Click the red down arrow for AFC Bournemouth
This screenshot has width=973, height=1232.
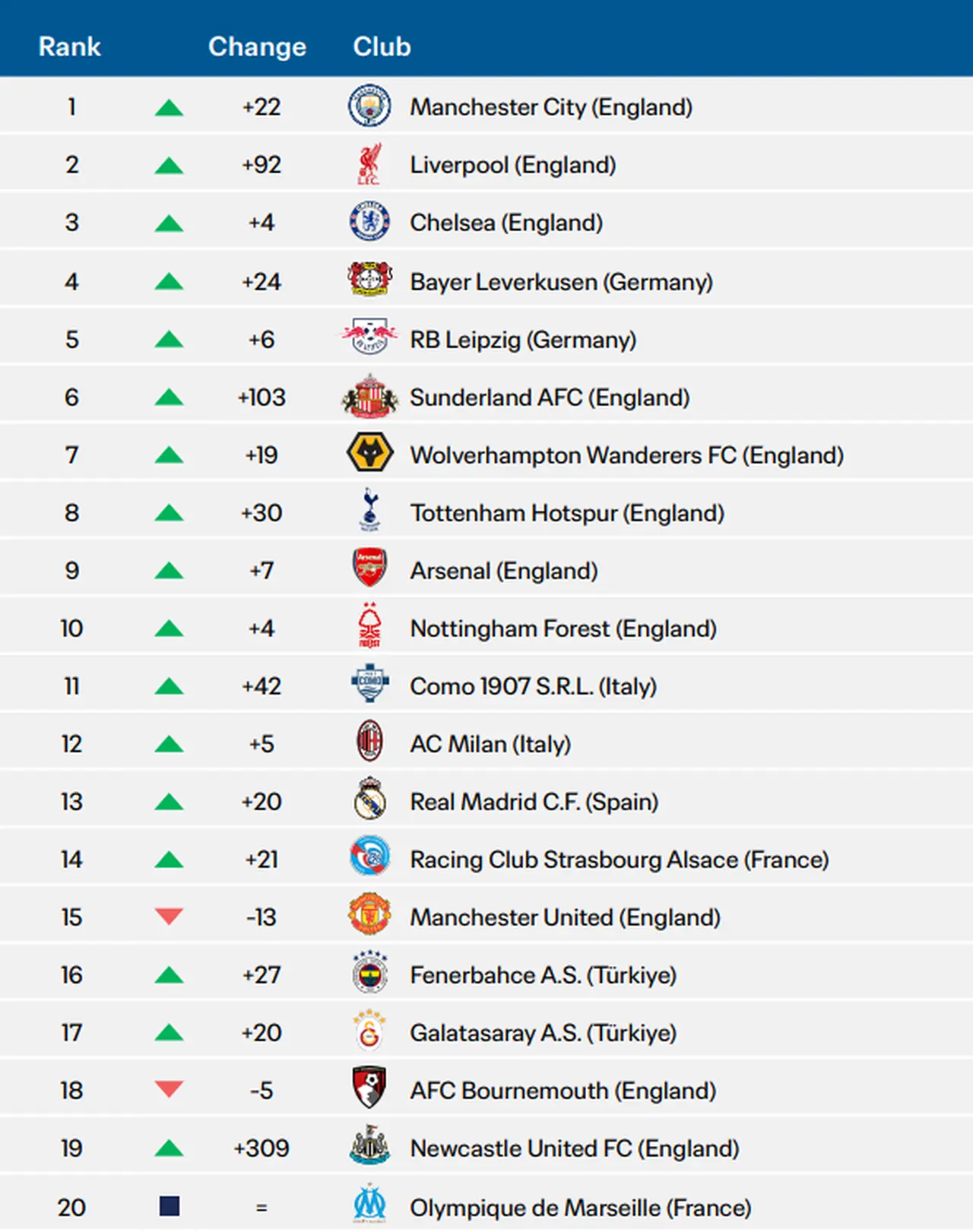point(169,1089)
